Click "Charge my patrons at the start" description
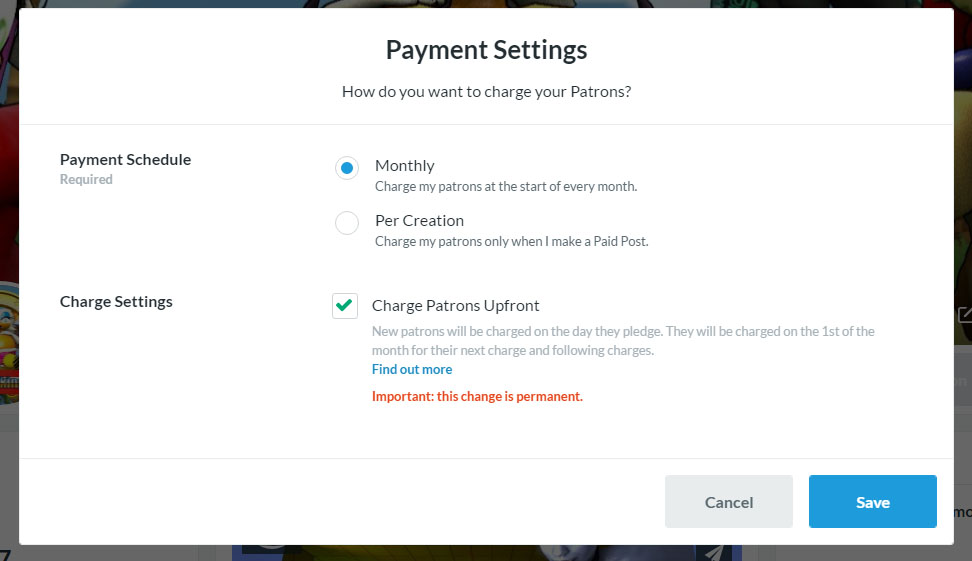Viewport: 972px width, 561px height. 505,186
